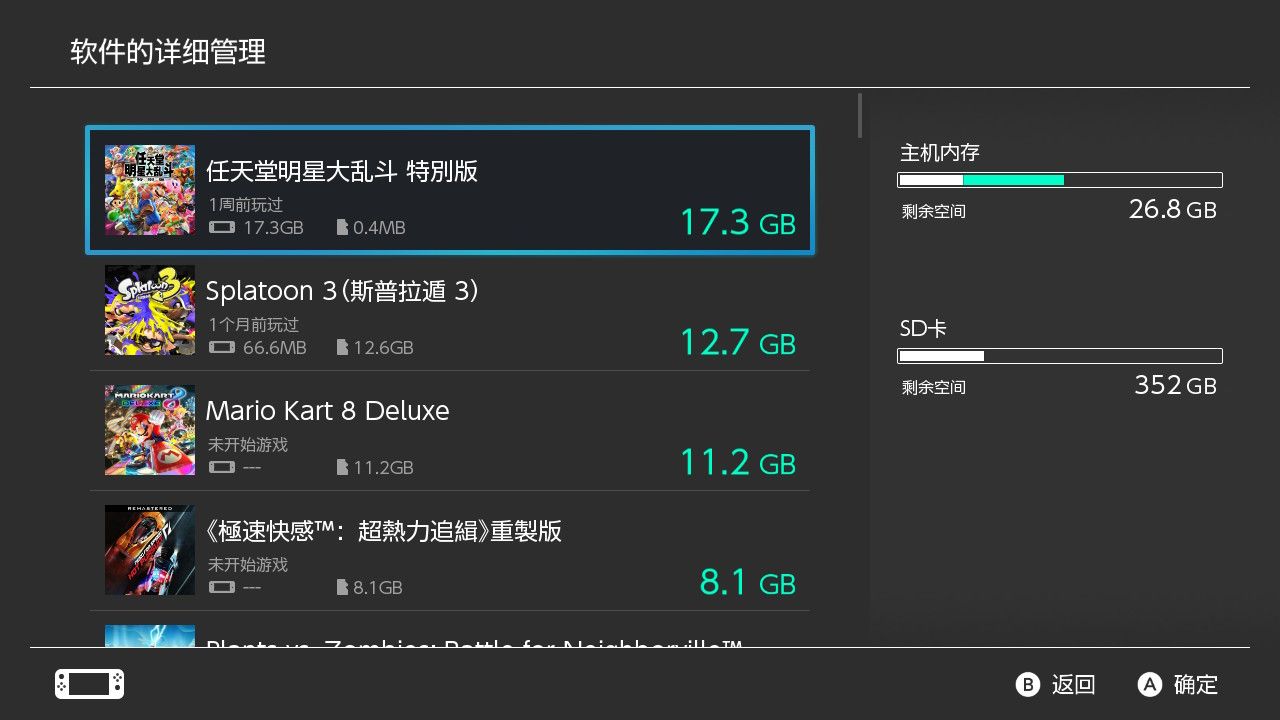Viewport: 1280px width, 720px height.
Task: Click the console memory icon beside 17.3GB
Action: click(x=222, y=228)
